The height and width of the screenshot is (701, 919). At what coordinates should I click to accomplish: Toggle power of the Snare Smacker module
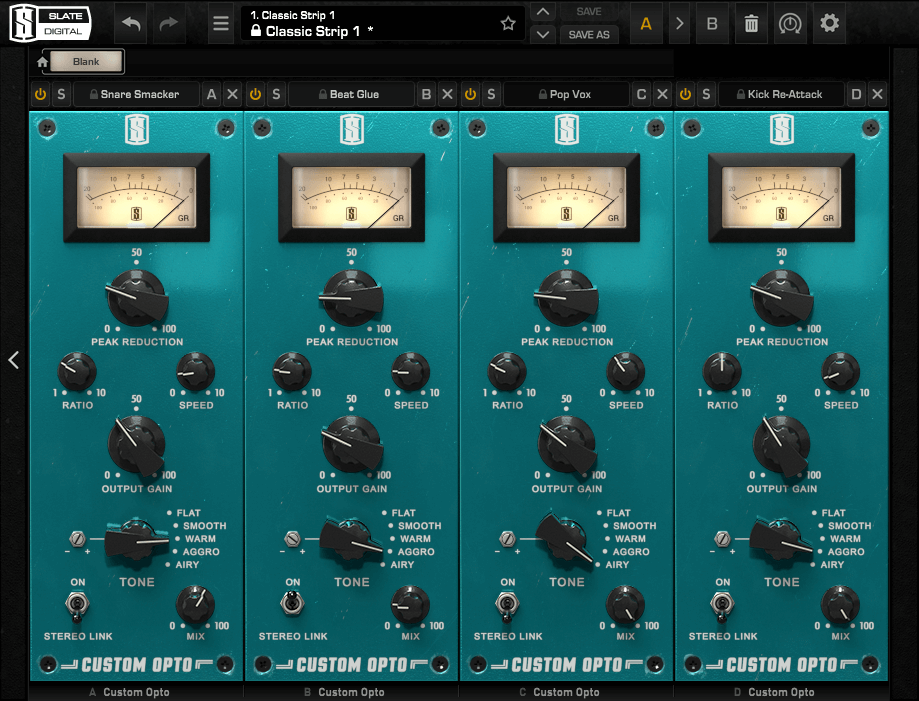(x=40, y=94)
